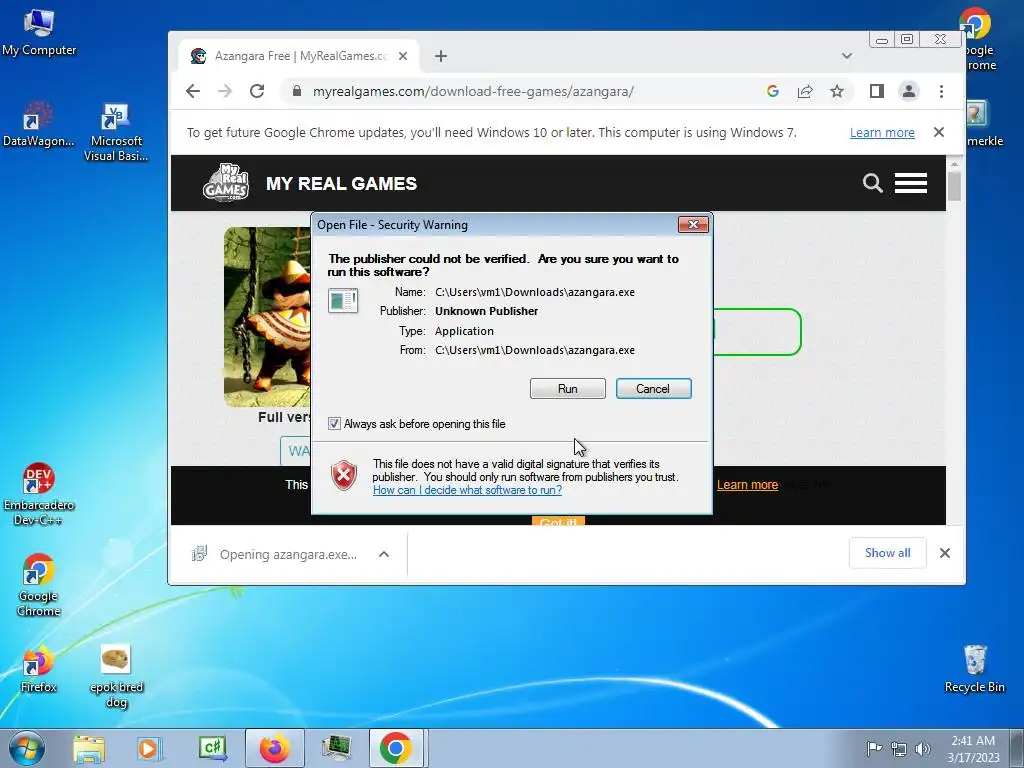Open My Computer desktop icon

[x=39, y=32]
